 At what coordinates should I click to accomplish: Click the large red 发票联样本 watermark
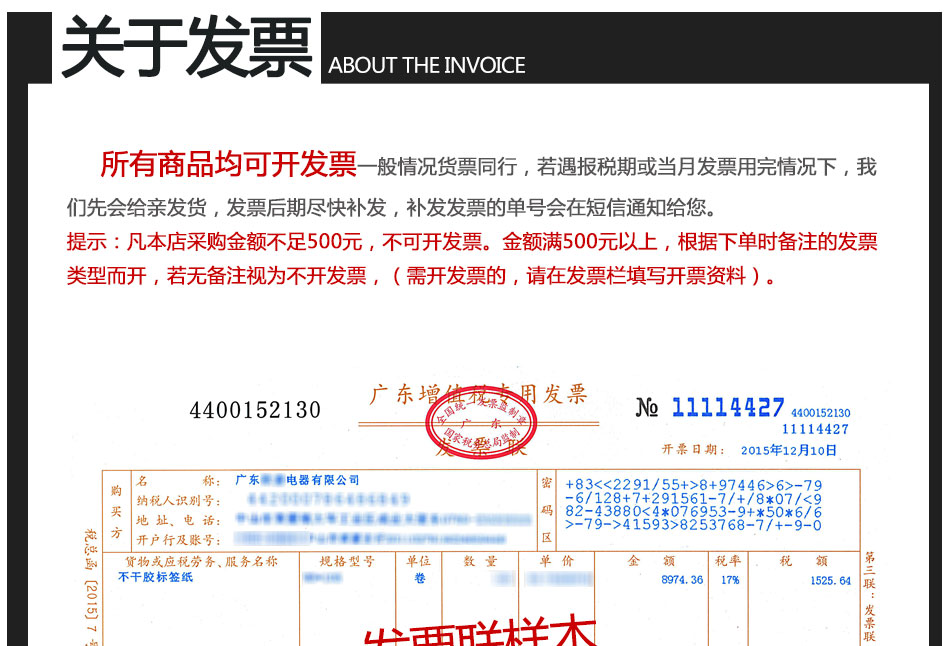click(x=480, y=630)
